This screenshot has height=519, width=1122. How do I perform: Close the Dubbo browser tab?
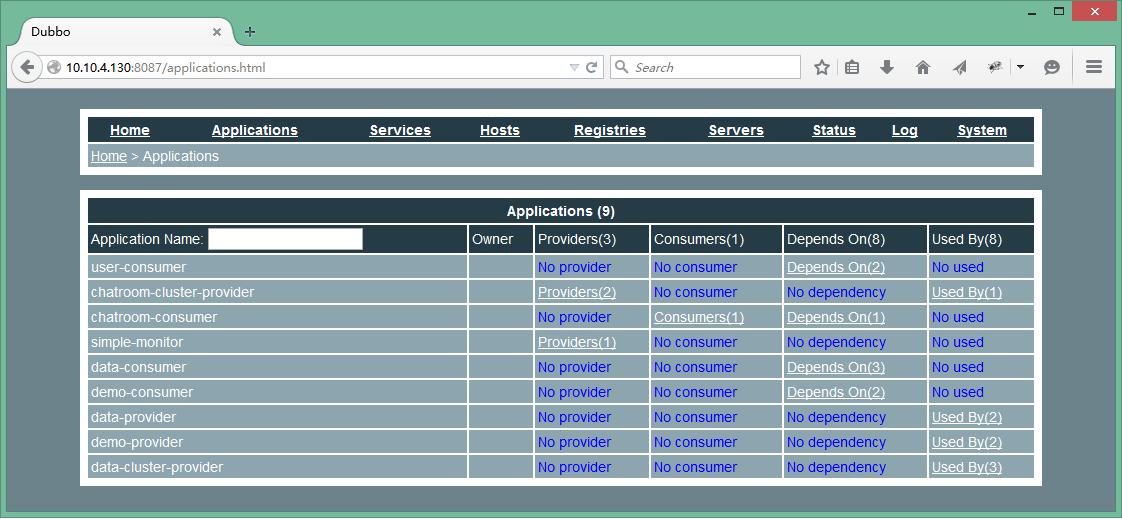(x=217, y=32)
